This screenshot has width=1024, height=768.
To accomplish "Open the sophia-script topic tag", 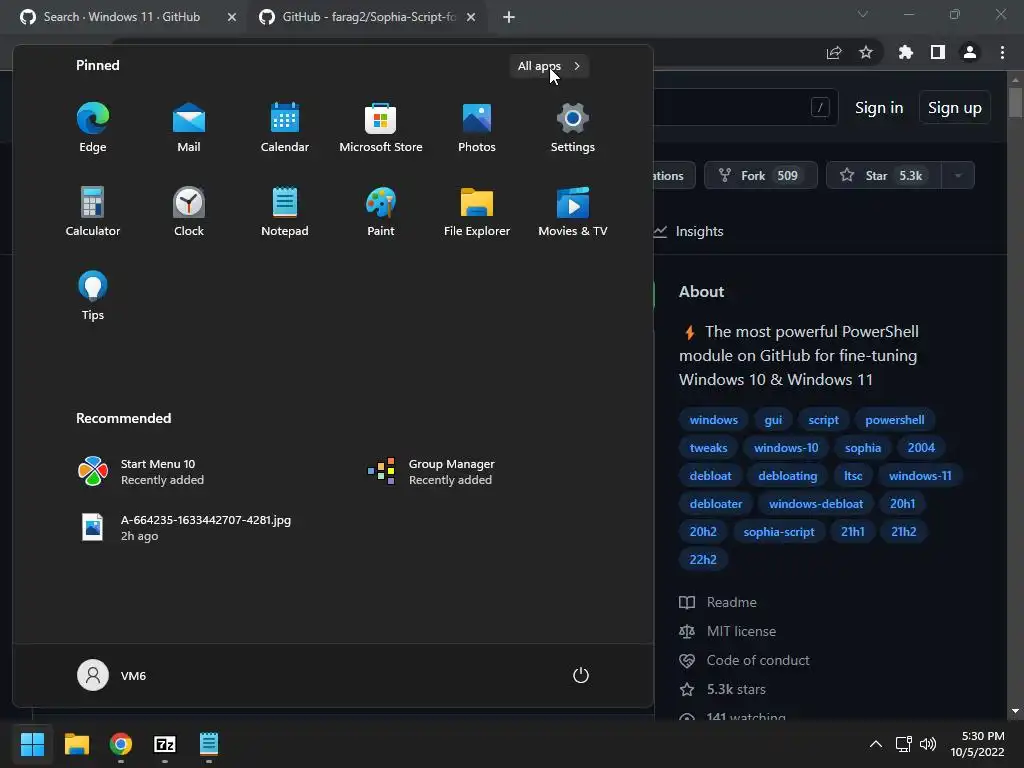I will [778, 532].
